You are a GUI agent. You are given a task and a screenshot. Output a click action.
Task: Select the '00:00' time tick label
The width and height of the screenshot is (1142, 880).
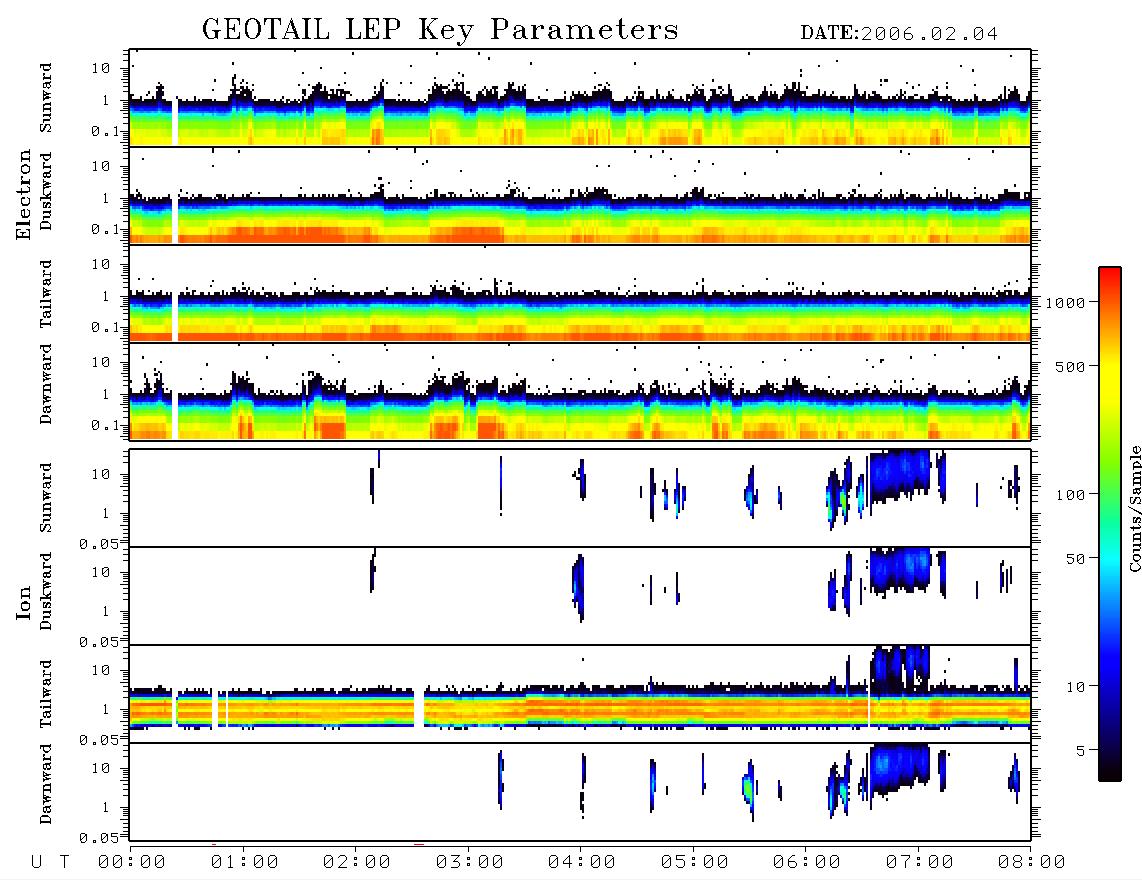tap(132, 863)
